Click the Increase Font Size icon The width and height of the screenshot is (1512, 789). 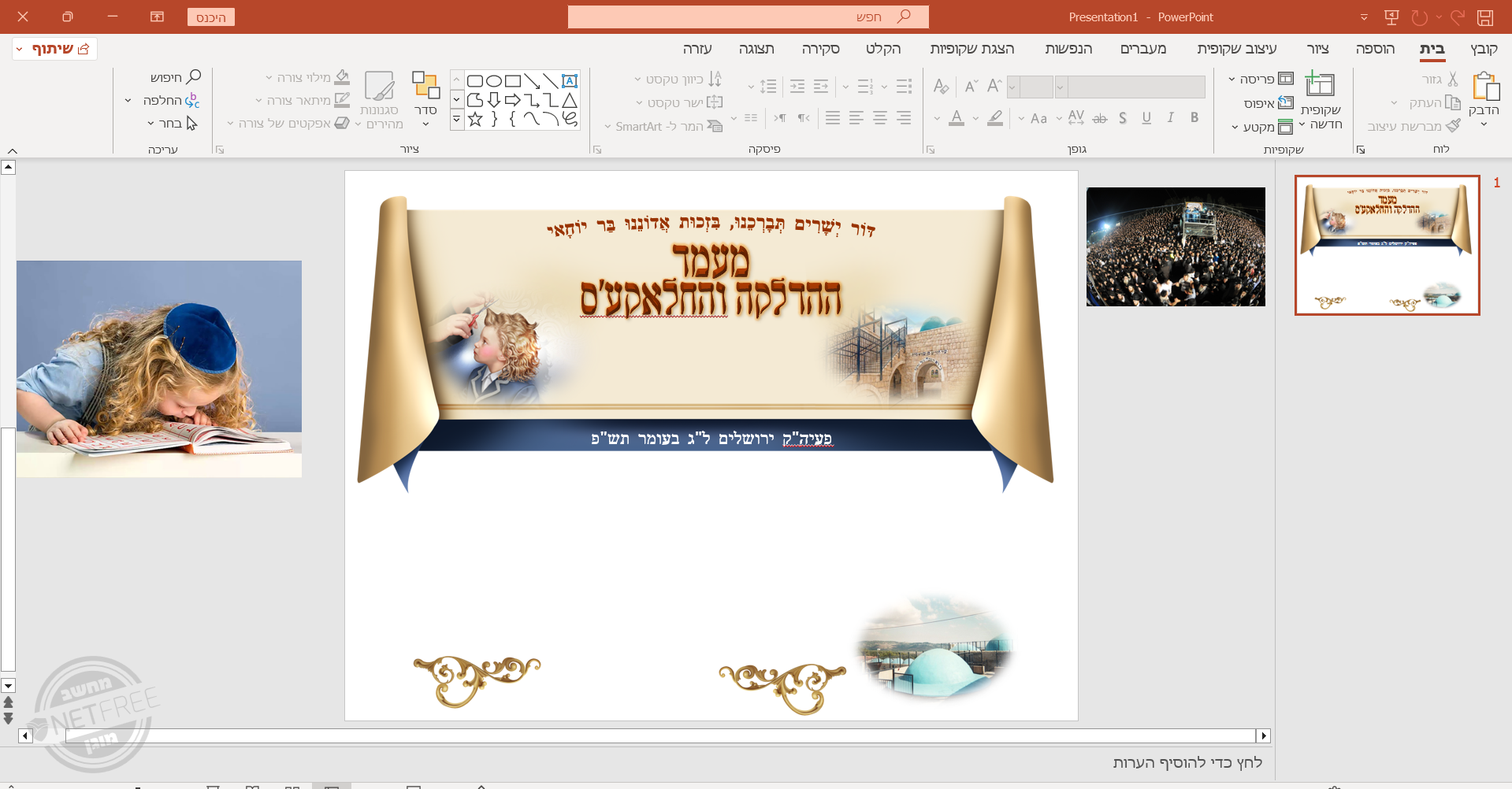click(x=994, y=85)
